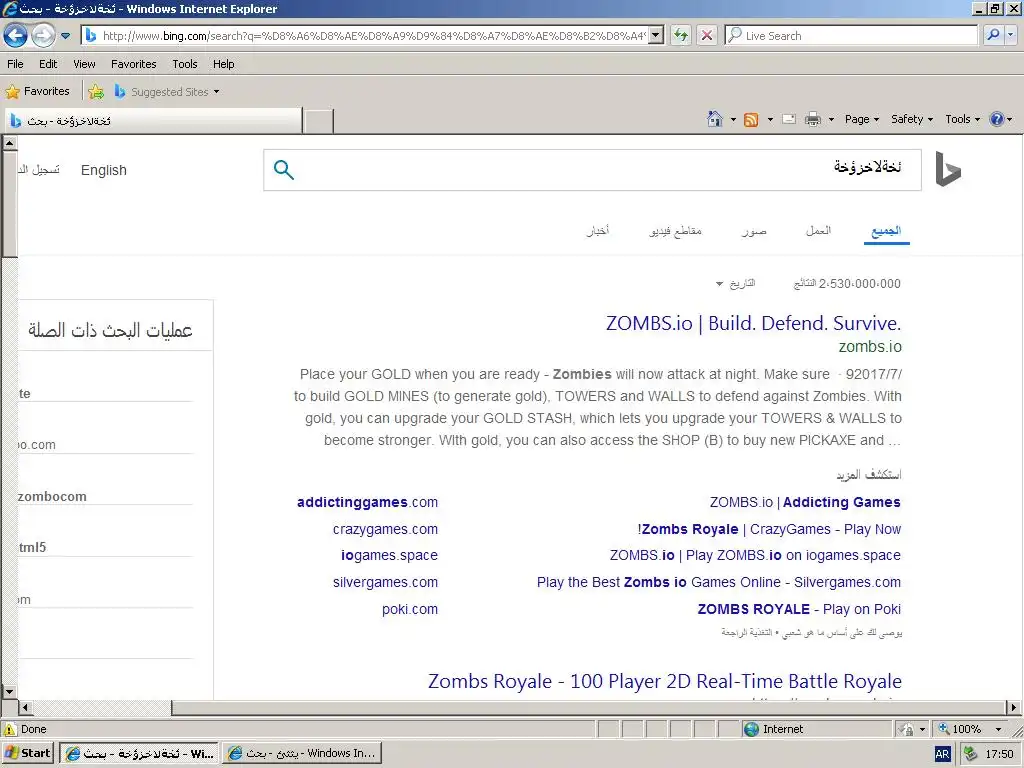The width and height of the screenshot is (1024, 768).
Task: Open the Help menu
Action: tap(223, 64)
